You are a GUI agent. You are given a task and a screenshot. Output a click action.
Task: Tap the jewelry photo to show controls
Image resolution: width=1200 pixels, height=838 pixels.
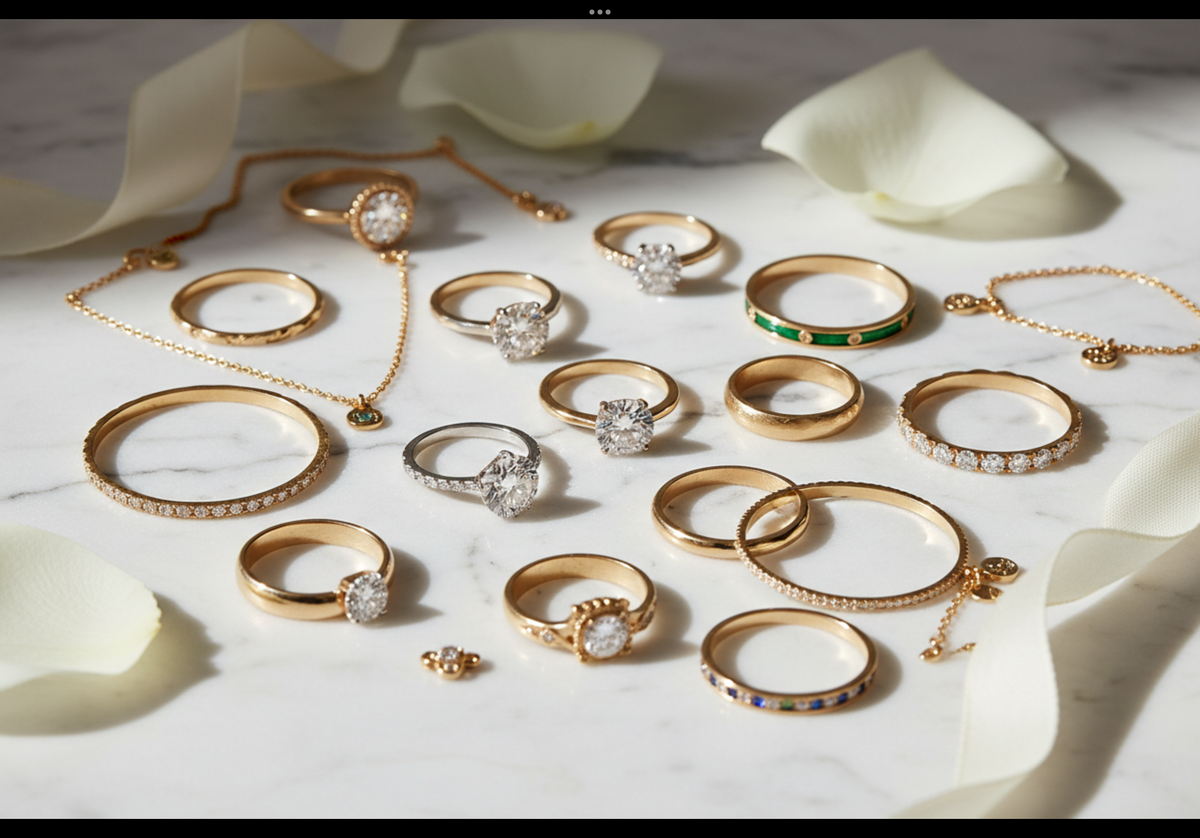(600, 419)
